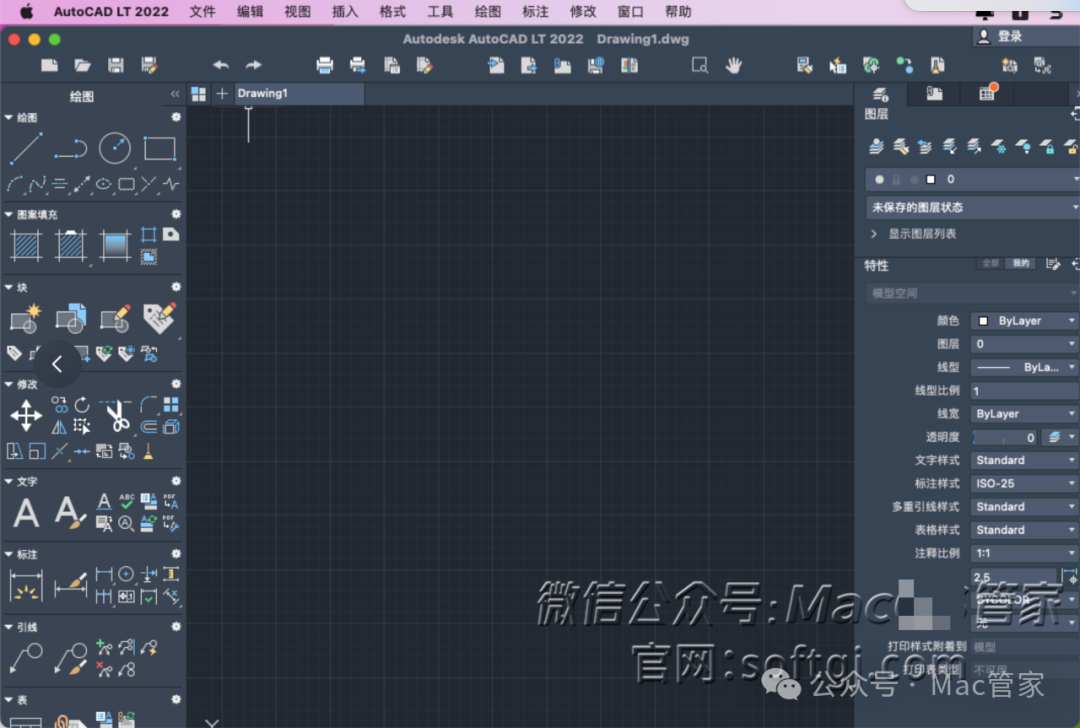The image size is (1080, 728).
Task: Click the layer 0 color swatch
Action: [x=931, y=180]
